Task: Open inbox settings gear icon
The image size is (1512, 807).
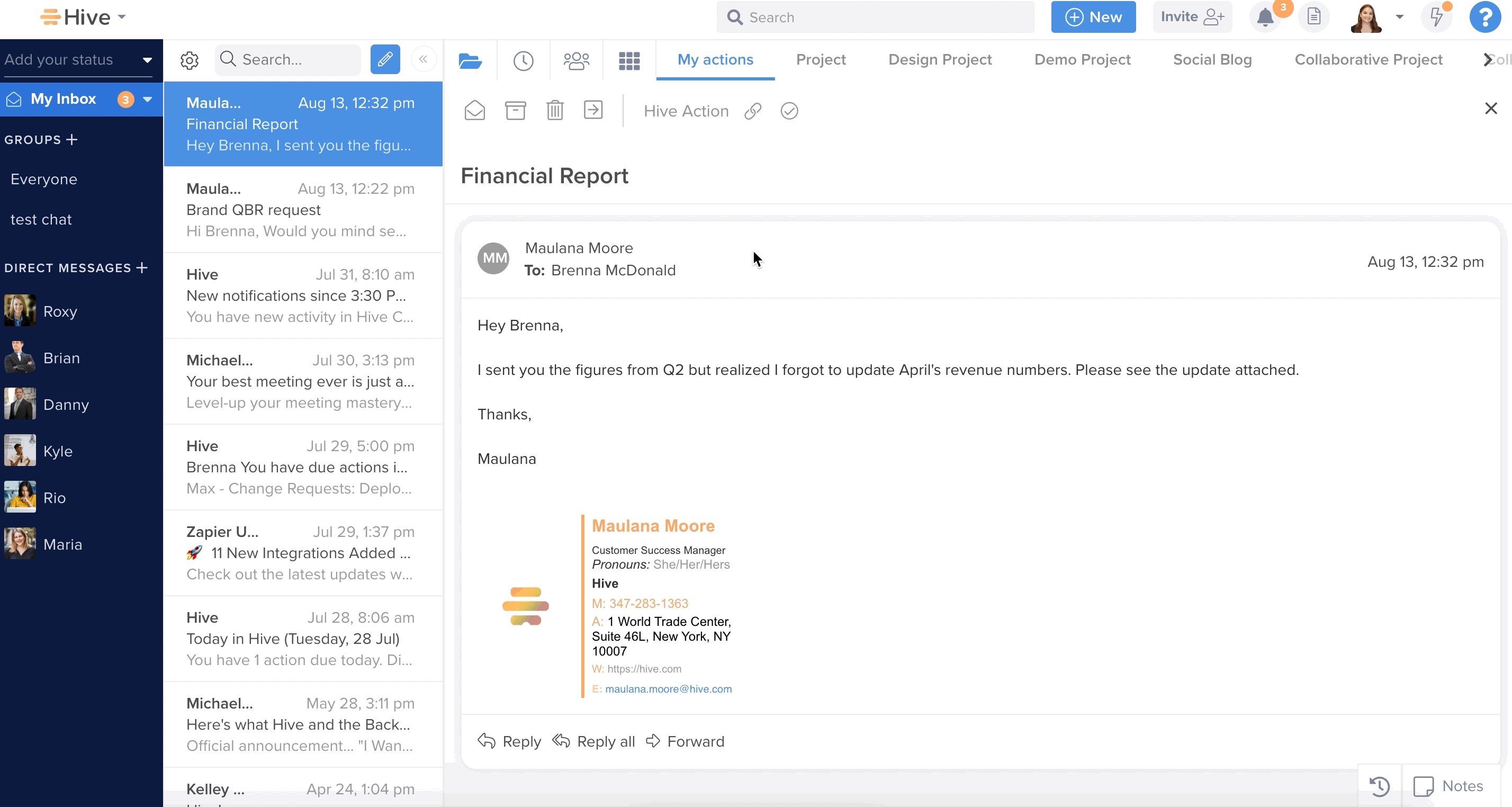Action: click(x=189, y=60)
